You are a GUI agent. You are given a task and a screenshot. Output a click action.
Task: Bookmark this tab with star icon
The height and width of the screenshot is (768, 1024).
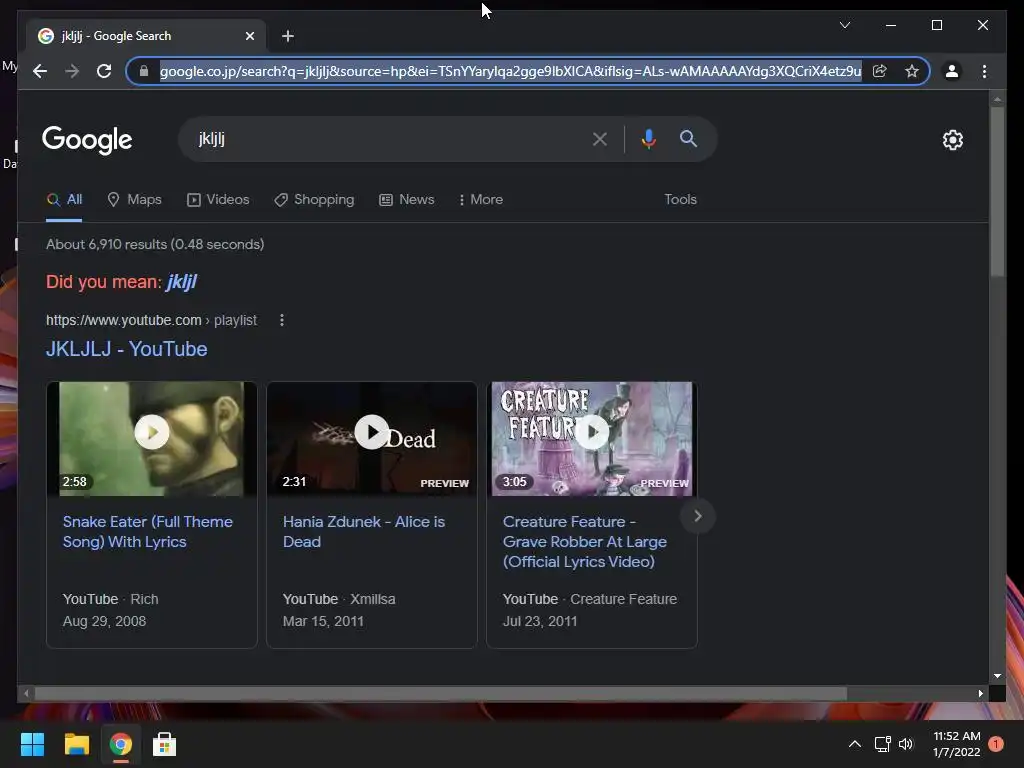(x=912, y=71)
